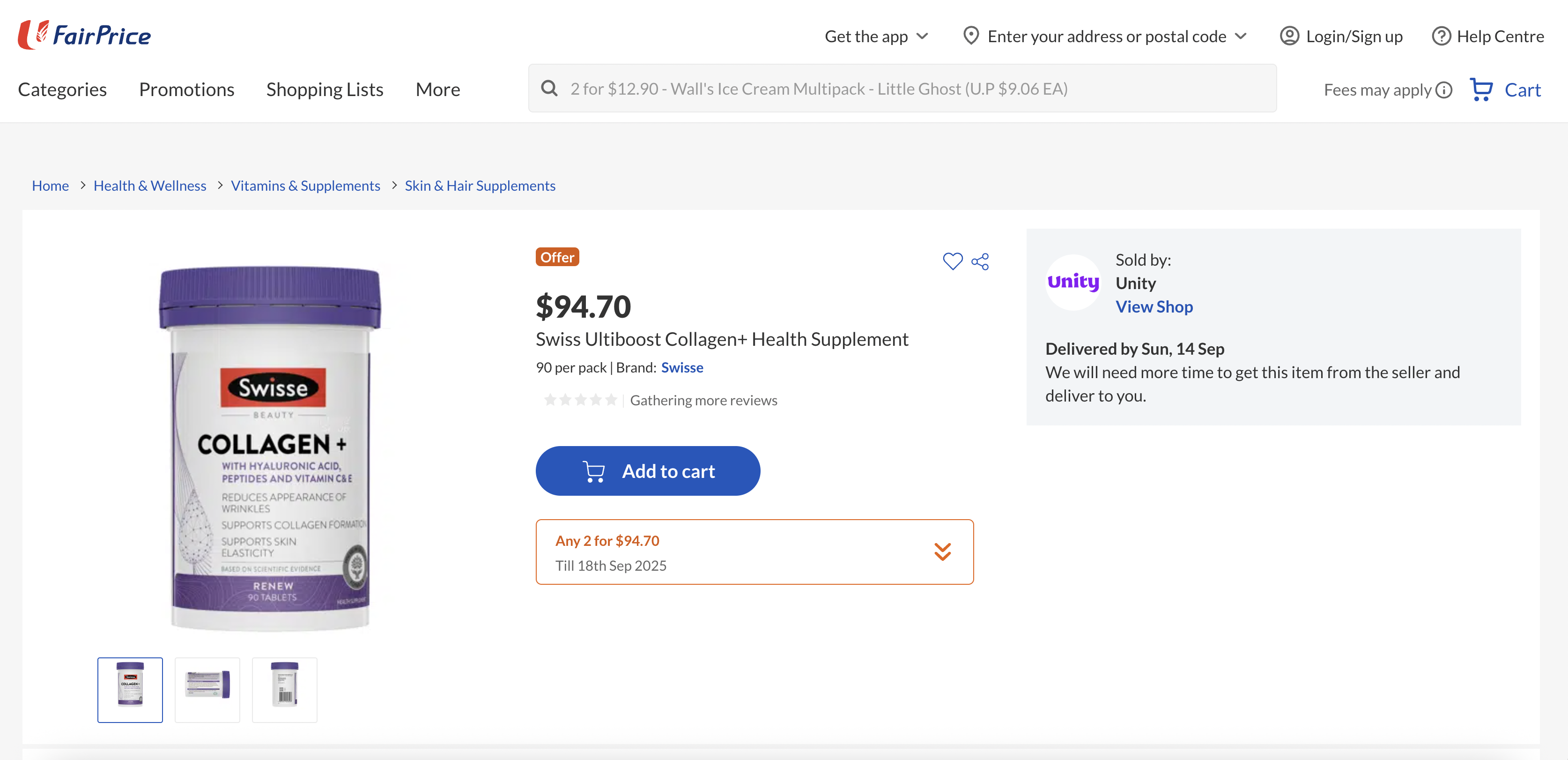
Task: Click the shopping cart icon
Action: click(1480, 89)
